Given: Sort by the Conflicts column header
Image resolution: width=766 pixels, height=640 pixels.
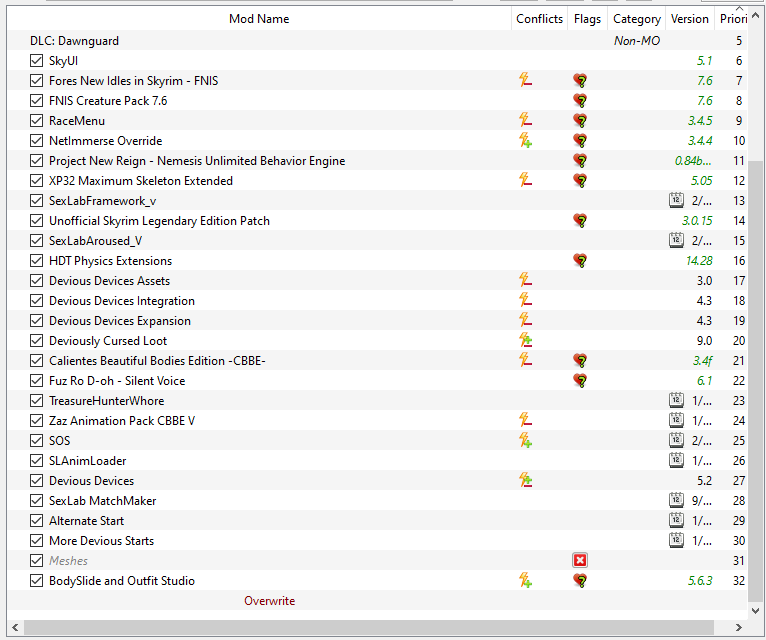Looking at the screenshot, I should [x=539, y=19].
